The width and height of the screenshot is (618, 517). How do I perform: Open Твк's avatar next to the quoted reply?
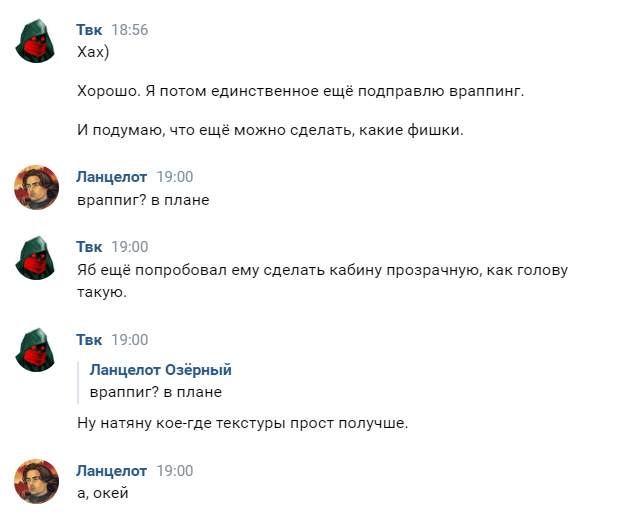tap(37, 350)
